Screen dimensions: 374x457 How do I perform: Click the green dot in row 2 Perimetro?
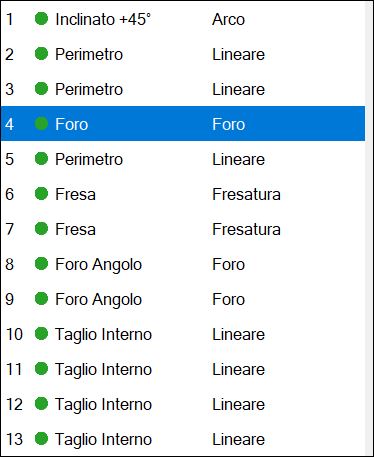[41, 54]
